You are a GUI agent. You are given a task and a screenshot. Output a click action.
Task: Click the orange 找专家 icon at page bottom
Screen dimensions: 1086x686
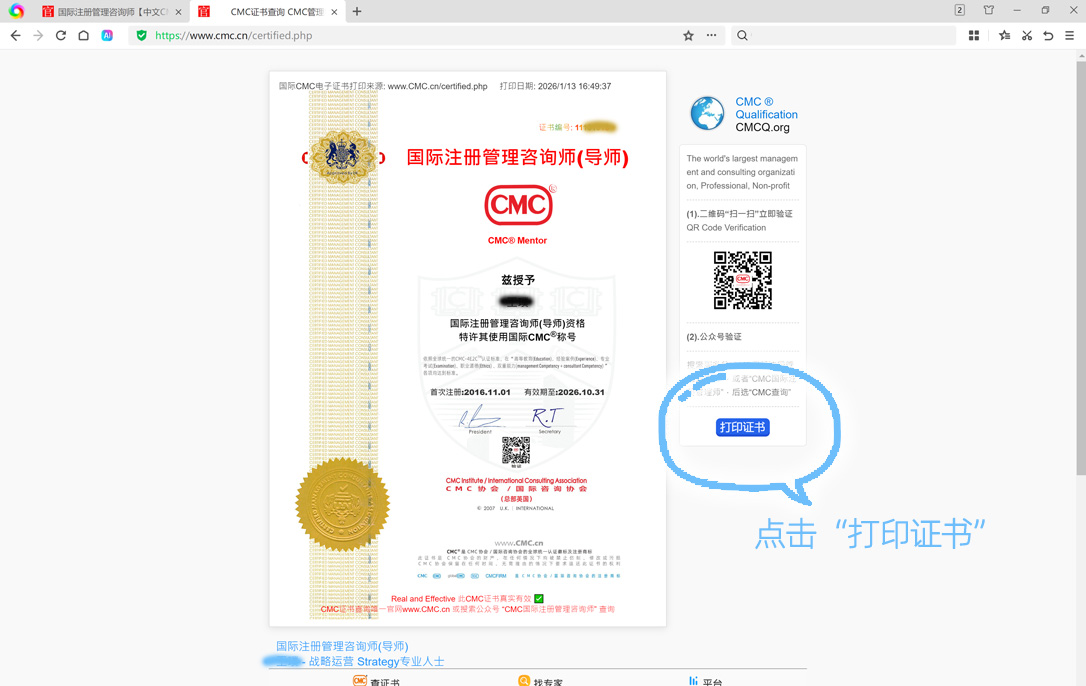point(524,681)
